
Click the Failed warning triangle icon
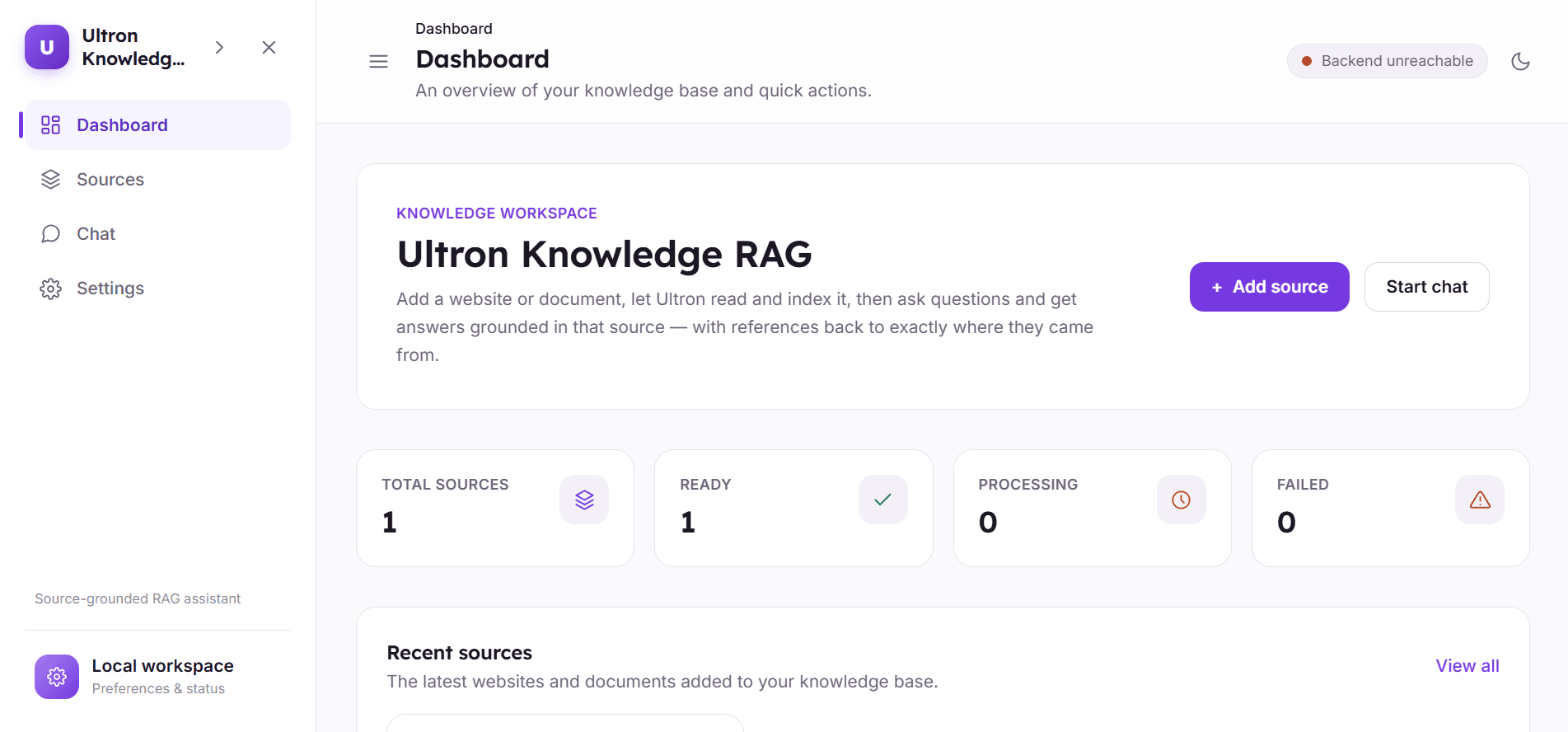tap(1480, 500)
